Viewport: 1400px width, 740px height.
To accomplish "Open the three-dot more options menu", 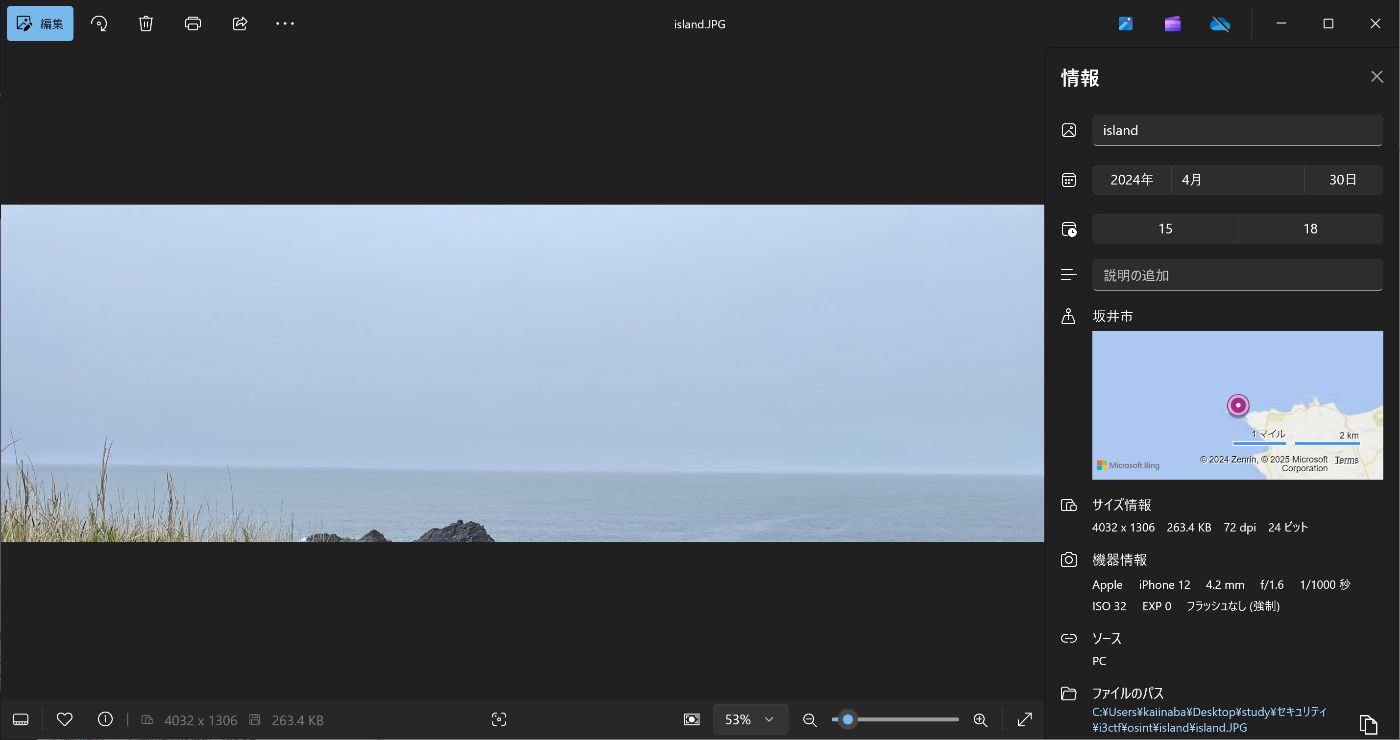I will 285,23.
